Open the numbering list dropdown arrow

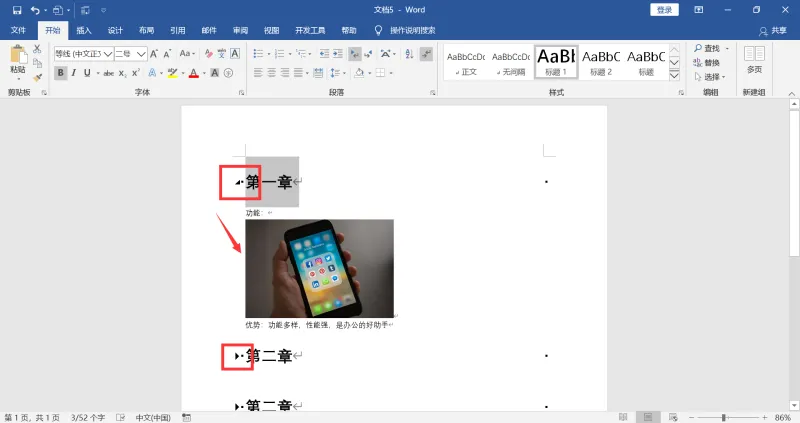pyautogui.click(x=290, y=54)
